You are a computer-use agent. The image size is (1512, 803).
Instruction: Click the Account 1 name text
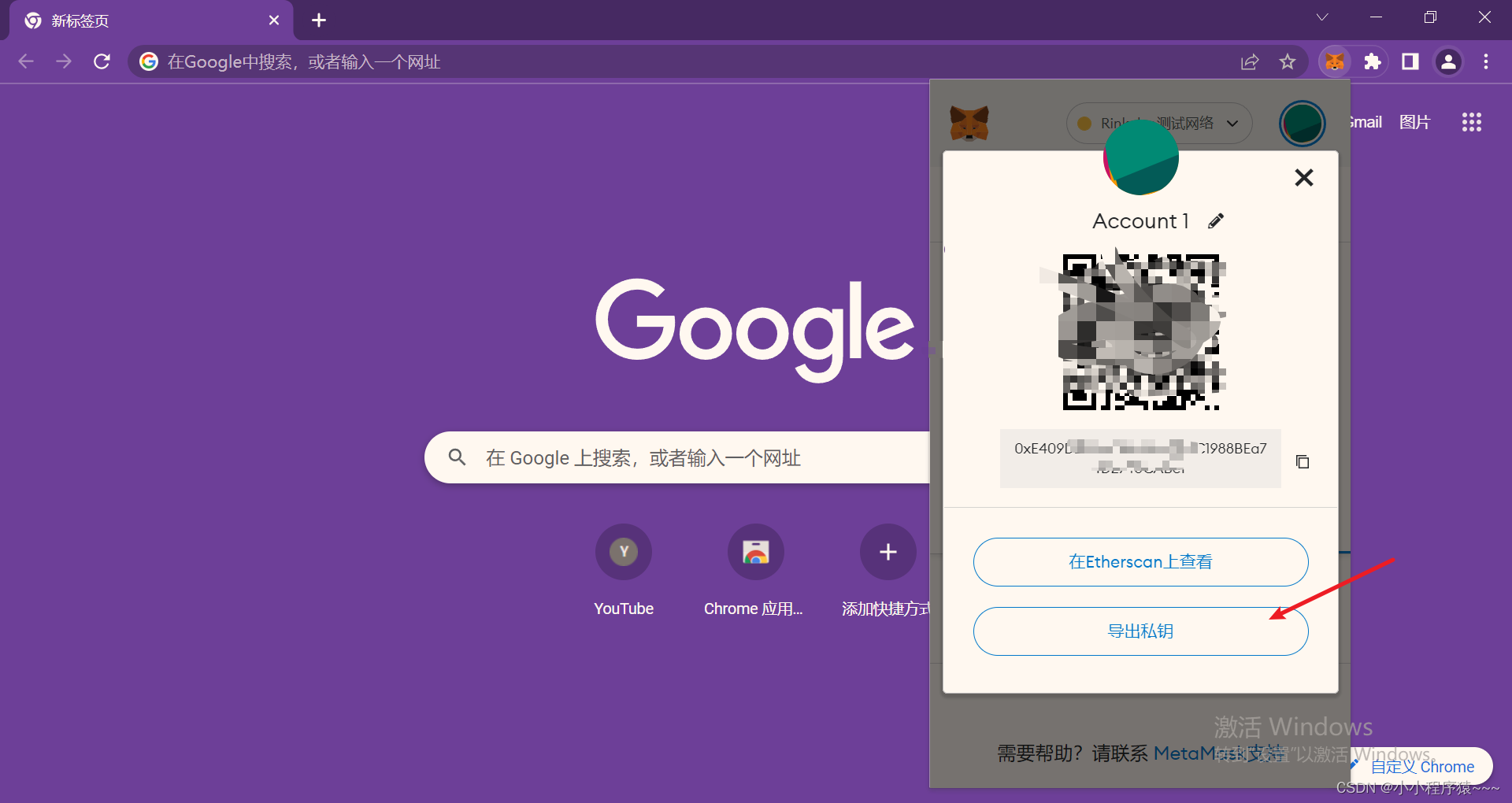[x=1140, y=221]
